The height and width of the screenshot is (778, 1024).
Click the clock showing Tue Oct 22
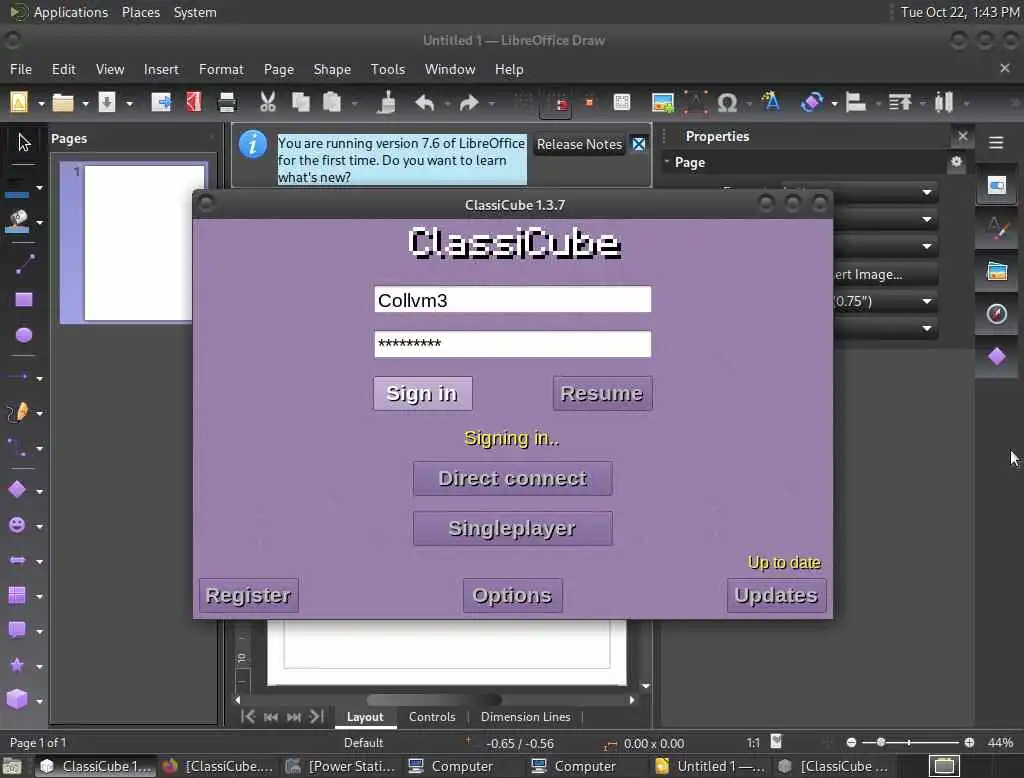pyautogui.click(x=960, y=12)
